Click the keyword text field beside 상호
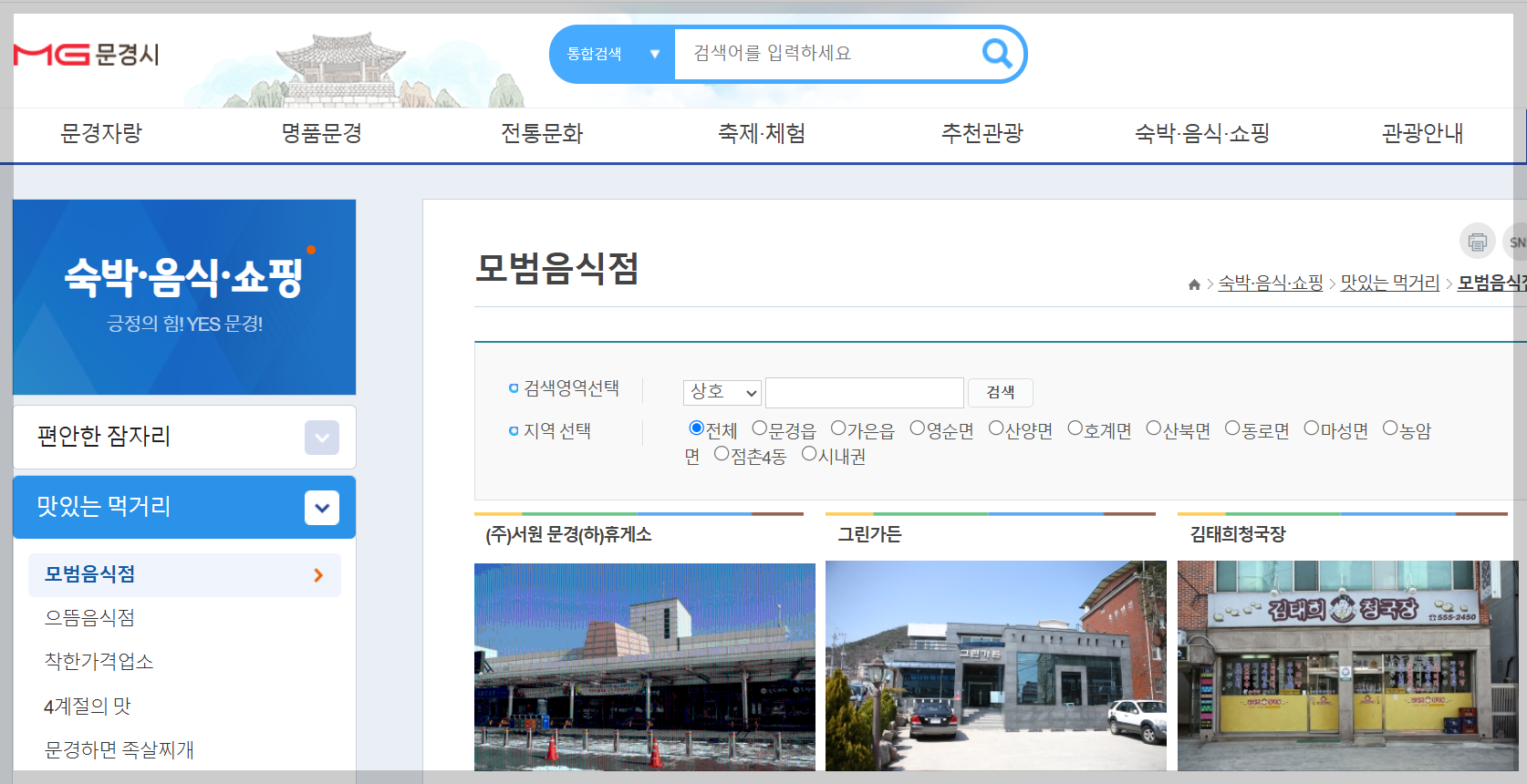This screenshot has width=1527, height=784. 865,392
